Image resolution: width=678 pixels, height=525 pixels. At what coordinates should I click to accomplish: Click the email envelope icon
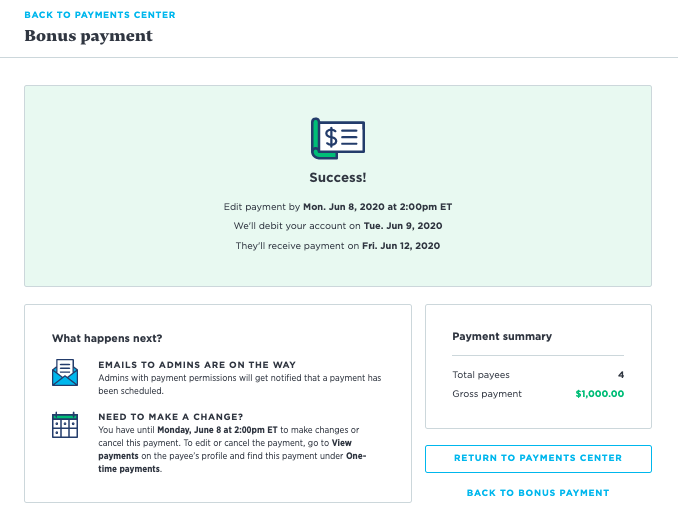click(65, 373)
